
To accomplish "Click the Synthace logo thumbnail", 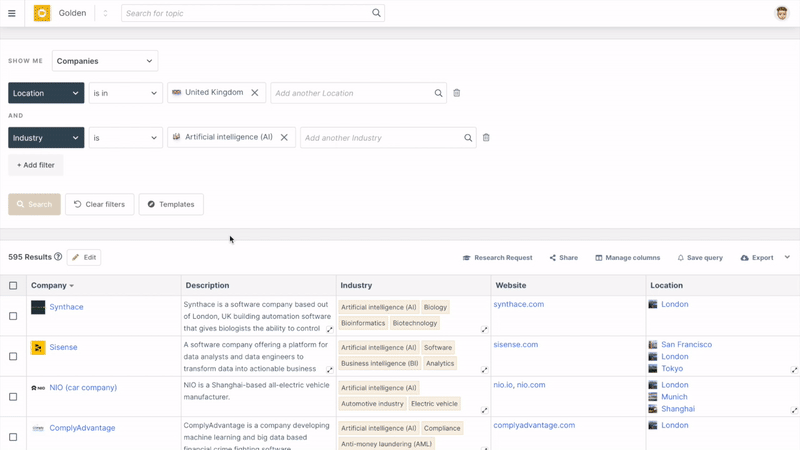I will coord(38,307).
